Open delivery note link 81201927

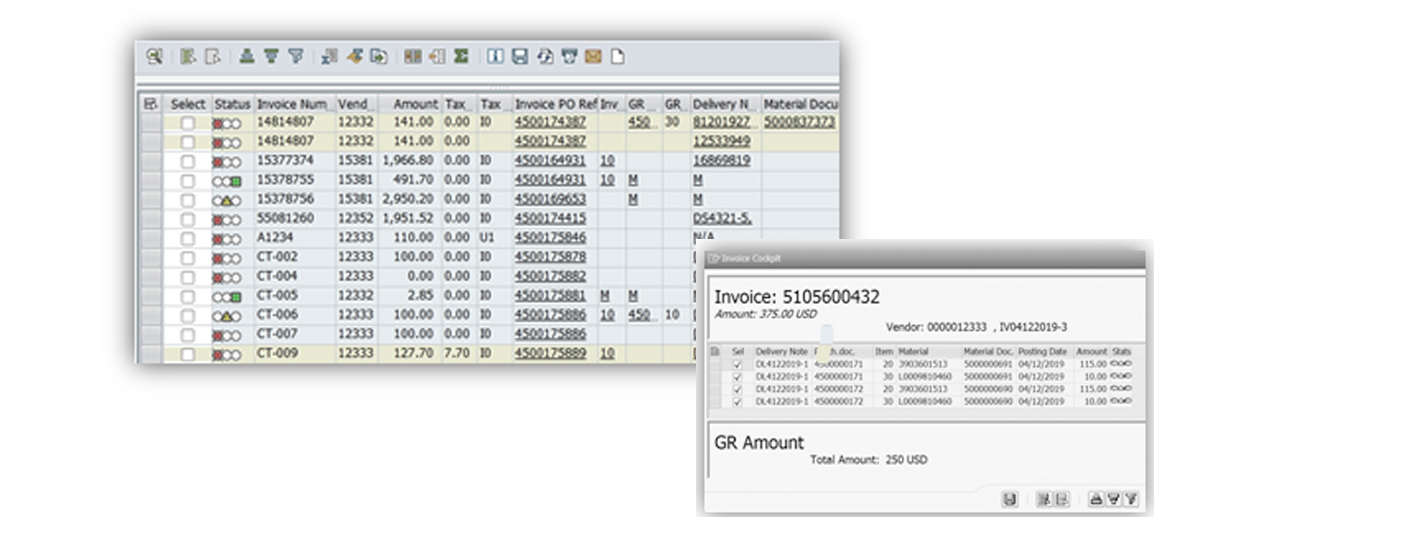pos(721,122)
